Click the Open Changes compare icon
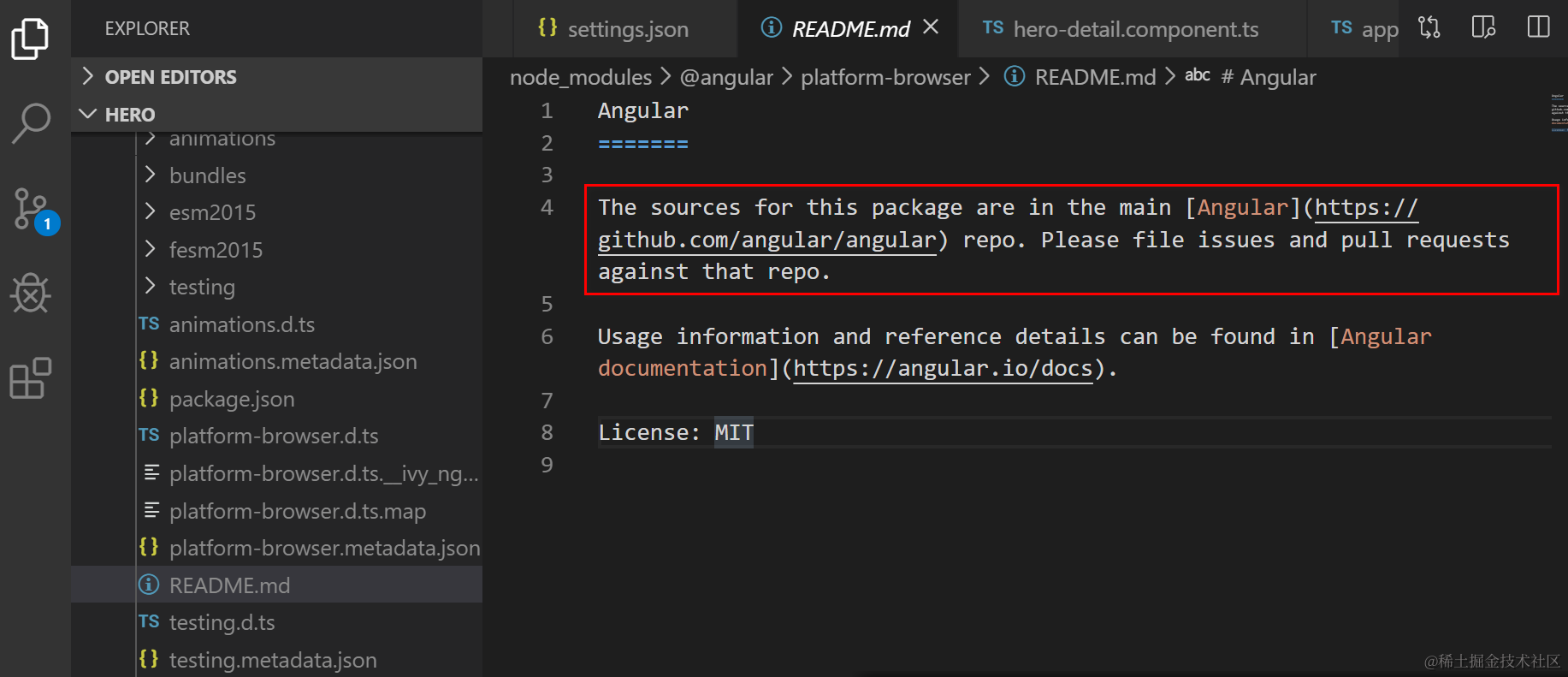1568x677 pixels. (1429, 27)
